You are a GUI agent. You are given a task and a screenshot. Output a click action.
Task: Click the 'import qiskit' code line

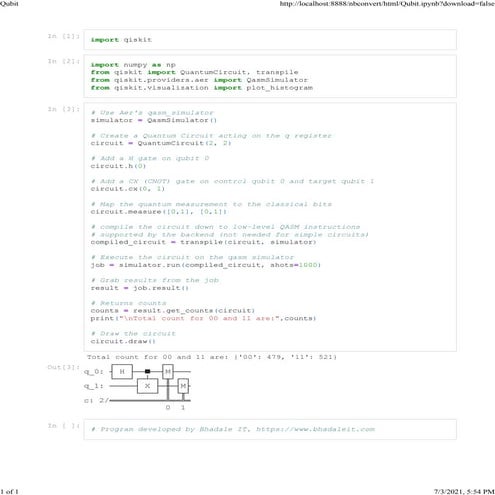coord(121,40)
